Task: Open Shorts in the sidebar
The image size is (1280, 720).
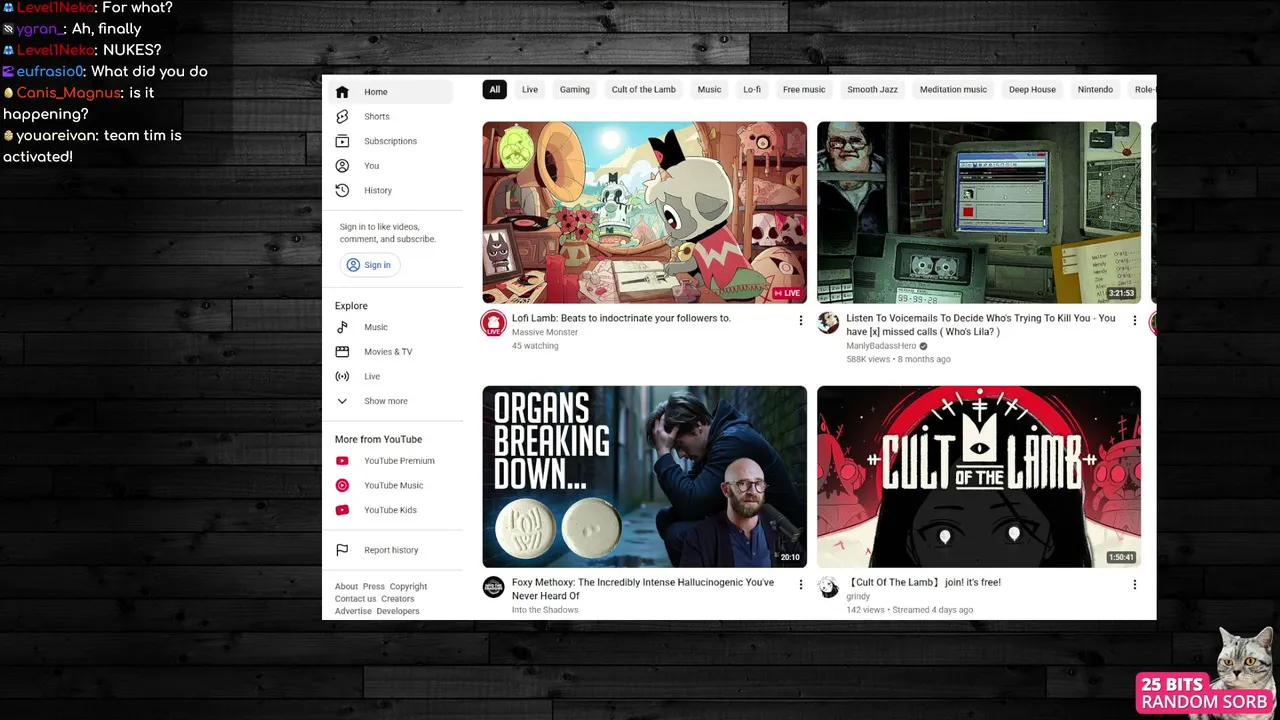Action: [391, 117]
